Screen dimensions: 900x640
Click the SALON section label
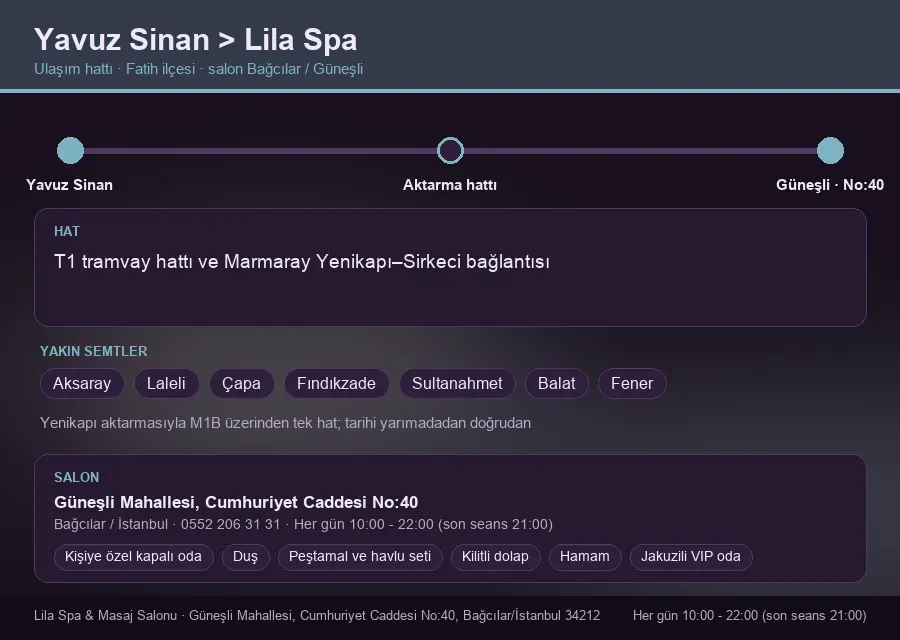pos(76,478)
